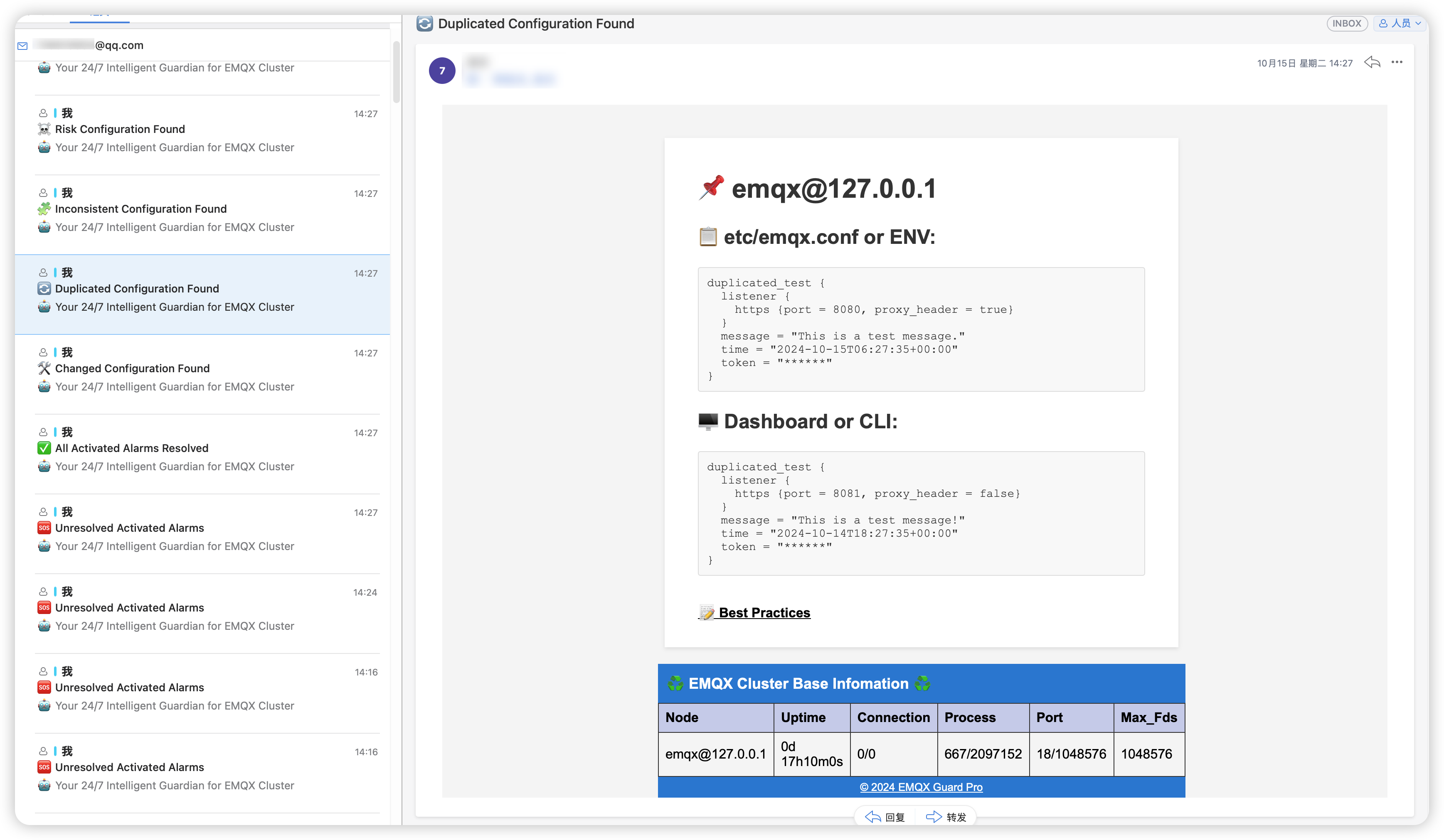The width and height of the screenshot is (1444, 840).
Task: Click the SOS icon on the 14:27 alarms email
Action: point(44,528)
